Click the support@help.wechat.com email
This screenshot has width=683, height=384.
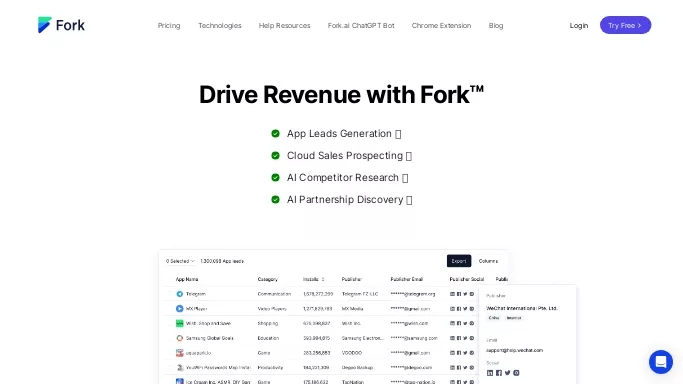514,350
